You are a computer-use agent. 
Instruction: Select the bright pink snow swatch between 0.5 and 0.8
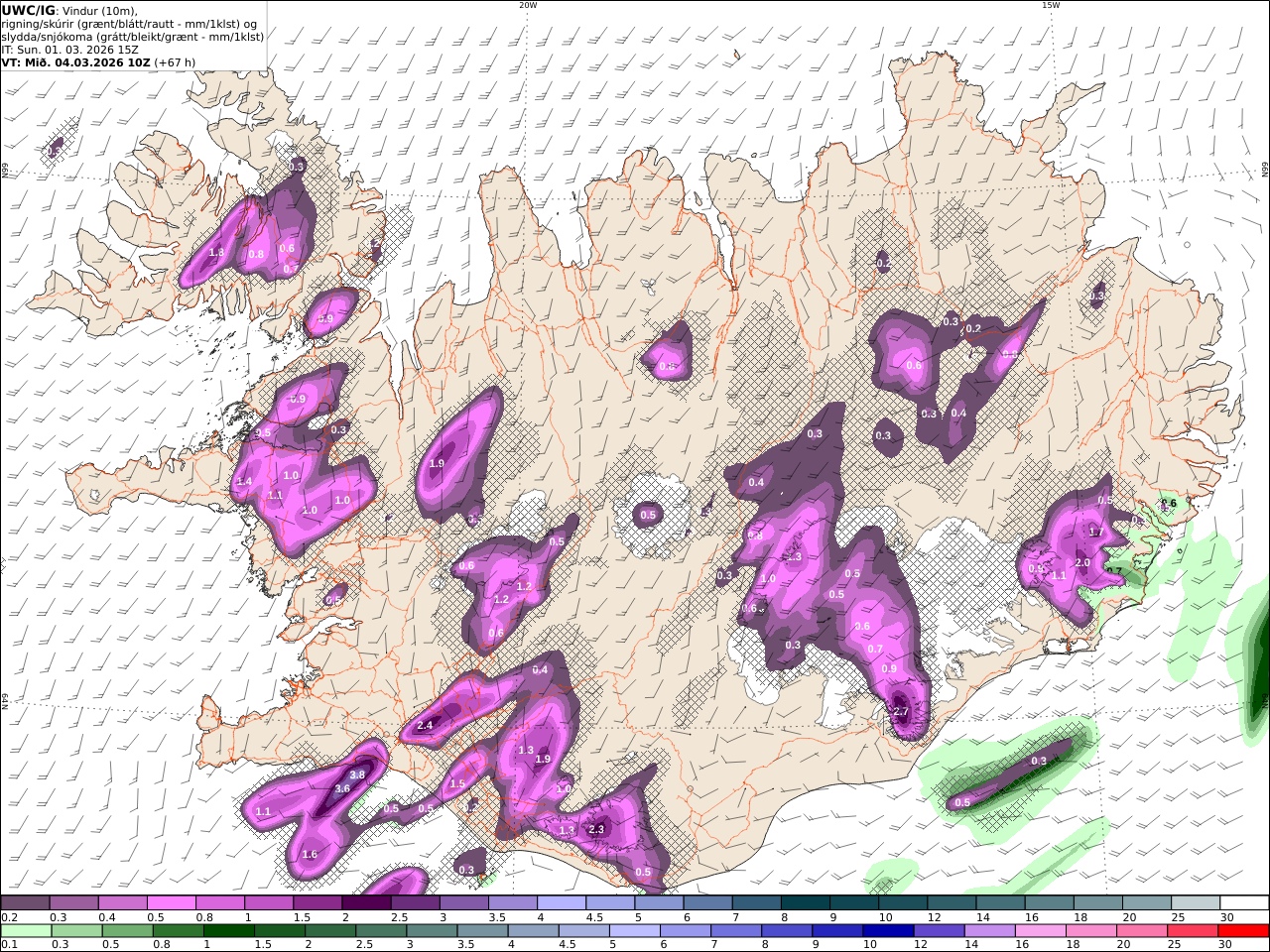(173, 903)
